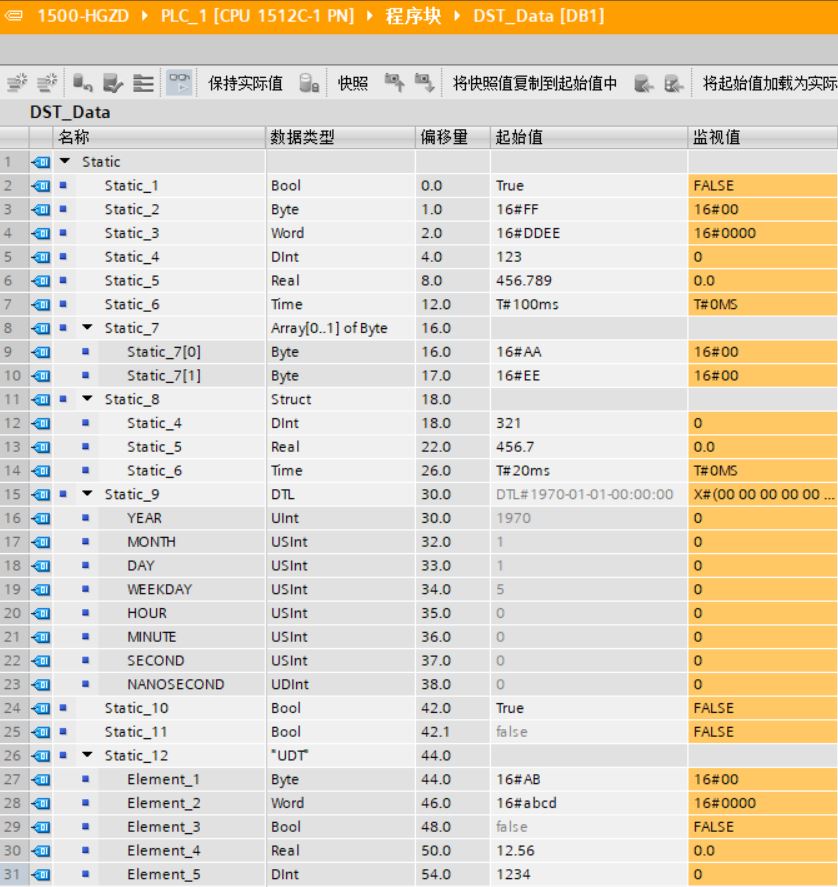The image size is (838, 887).
Task: Click the copy snapshot up-arrow icon
Action: click(394, 83)
